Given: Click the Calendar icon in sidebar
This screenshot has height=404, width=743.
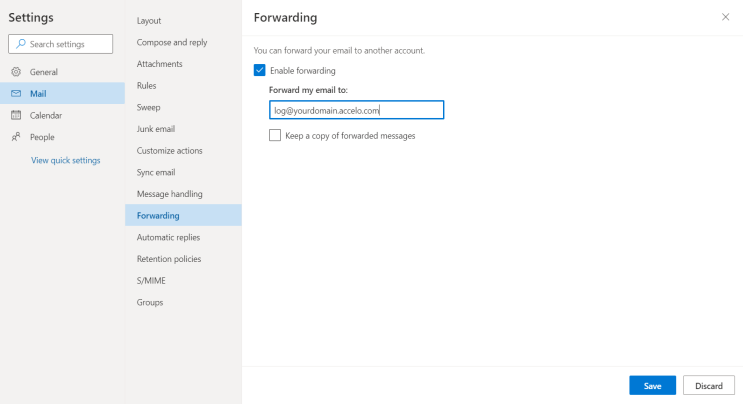Looking at the screenshot, I should pos(16,115).
